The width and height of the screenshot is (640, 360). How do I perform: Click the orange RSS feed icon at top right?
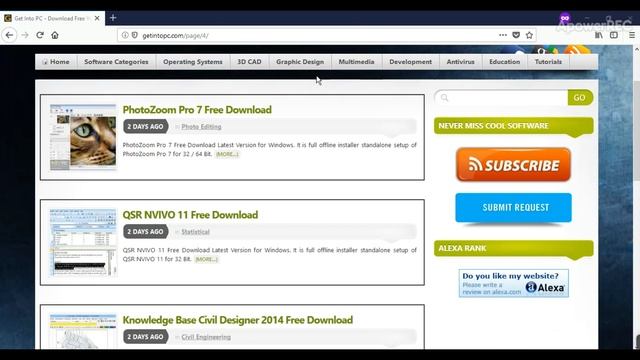click(x=577, y=51)
